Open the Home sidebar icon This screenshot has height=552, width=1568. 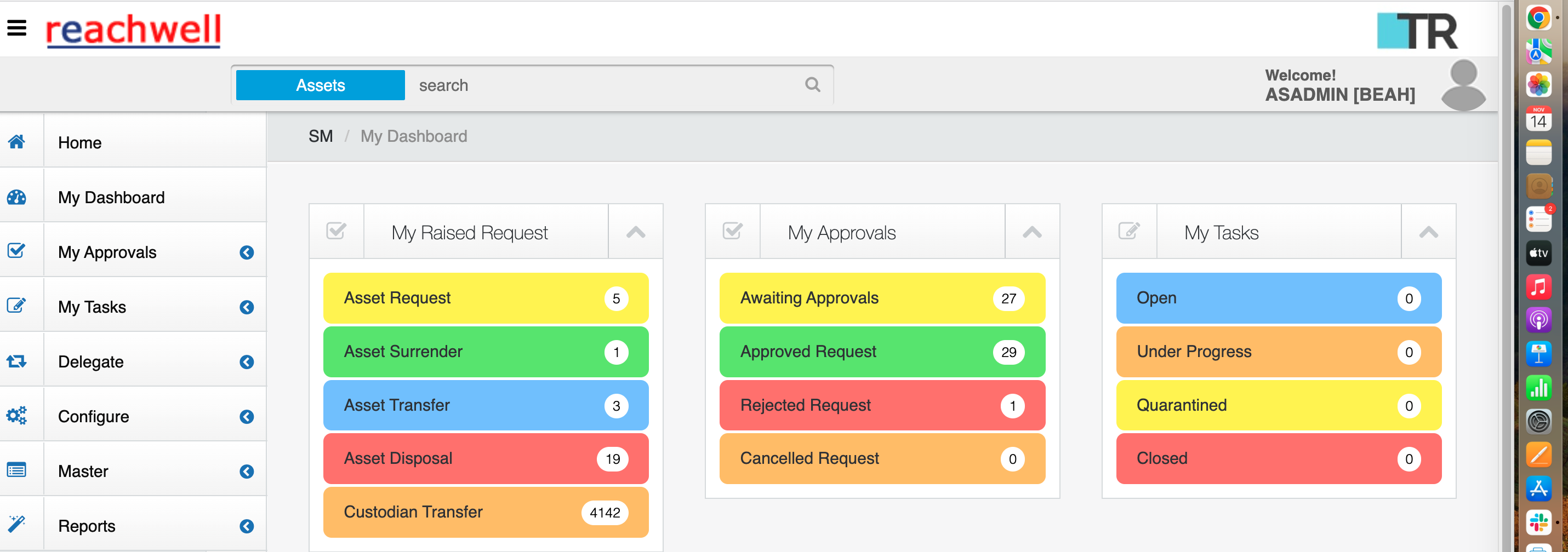point(16,142)
